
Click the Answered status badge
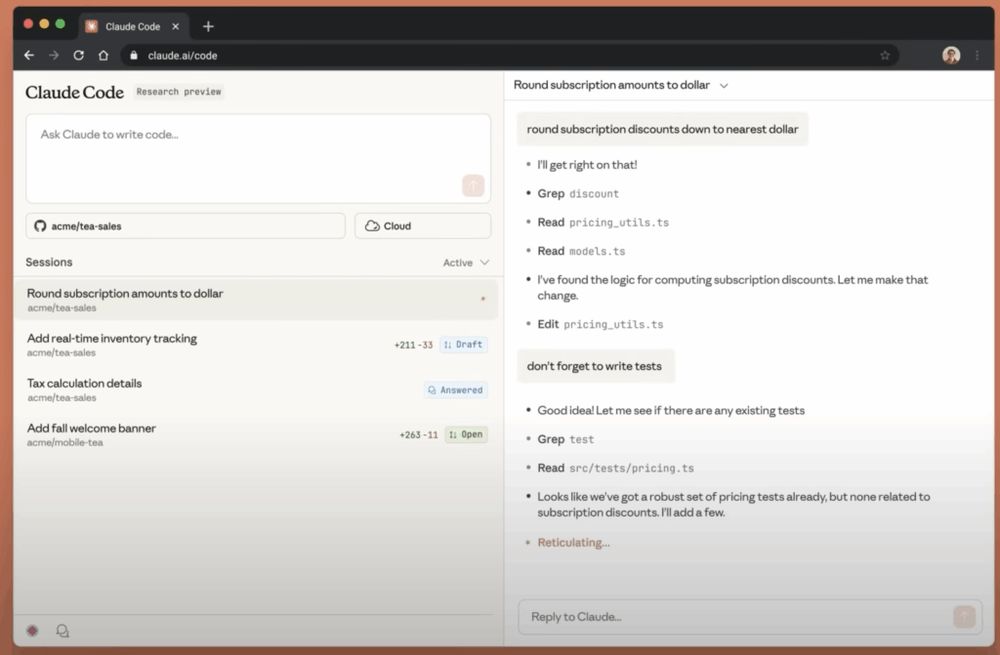tap(455, 390)
